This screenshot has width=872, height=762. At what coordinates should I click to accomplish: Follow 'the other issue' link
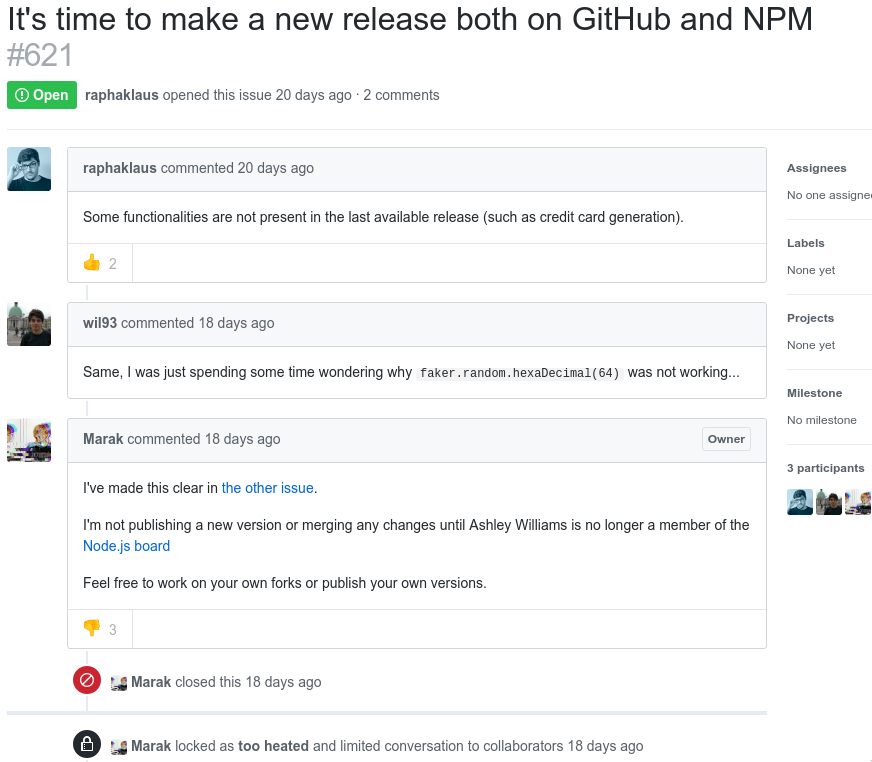pyautogui.click(x=267, y=488)
